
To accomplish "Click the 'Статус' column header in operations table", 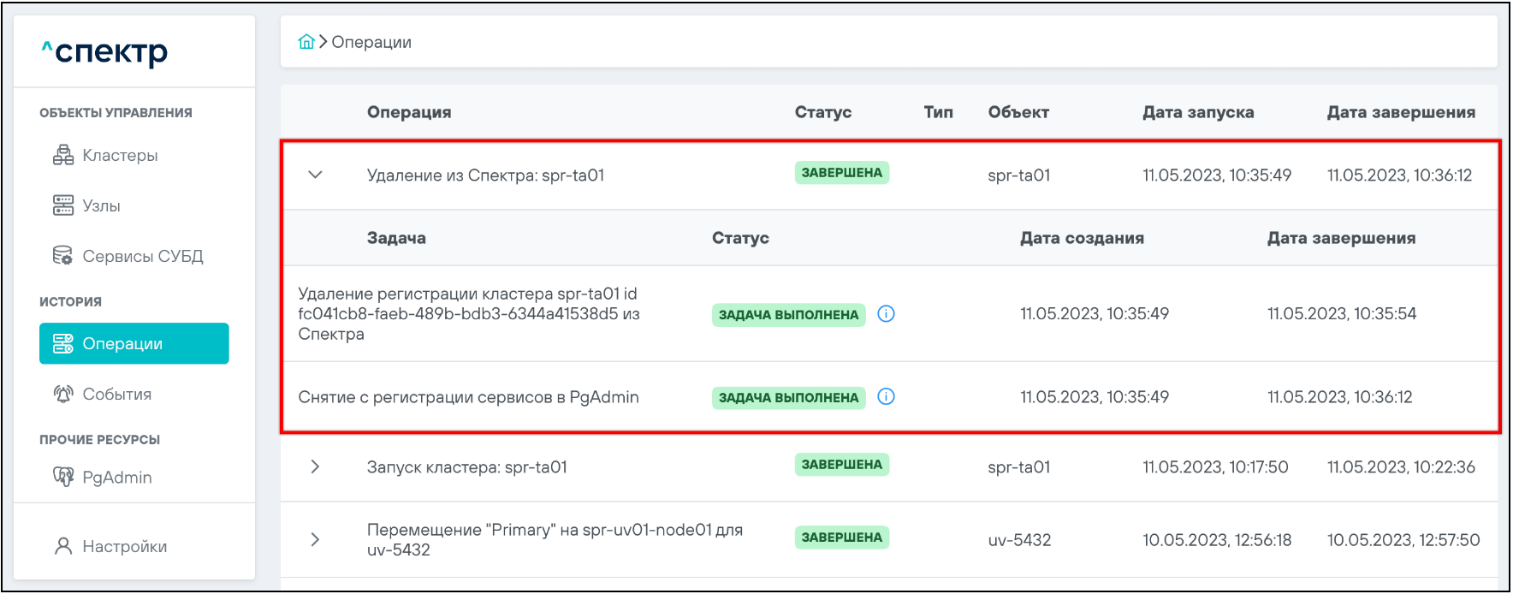I will click(x=823, y=112).
